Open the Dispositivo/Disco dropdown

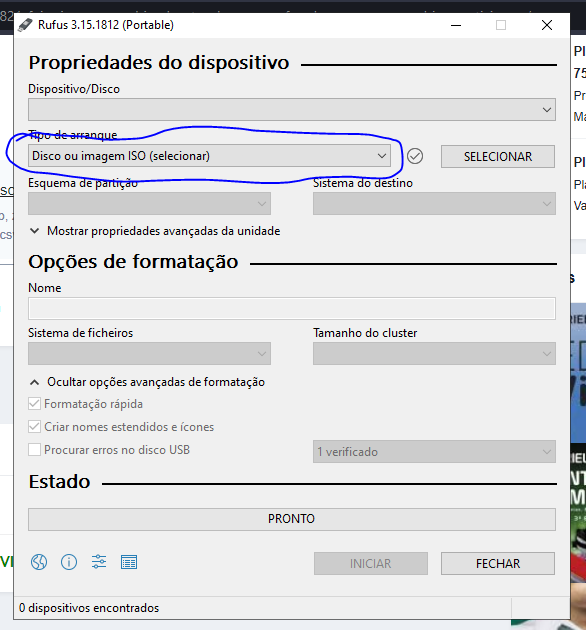click(292, 109)
